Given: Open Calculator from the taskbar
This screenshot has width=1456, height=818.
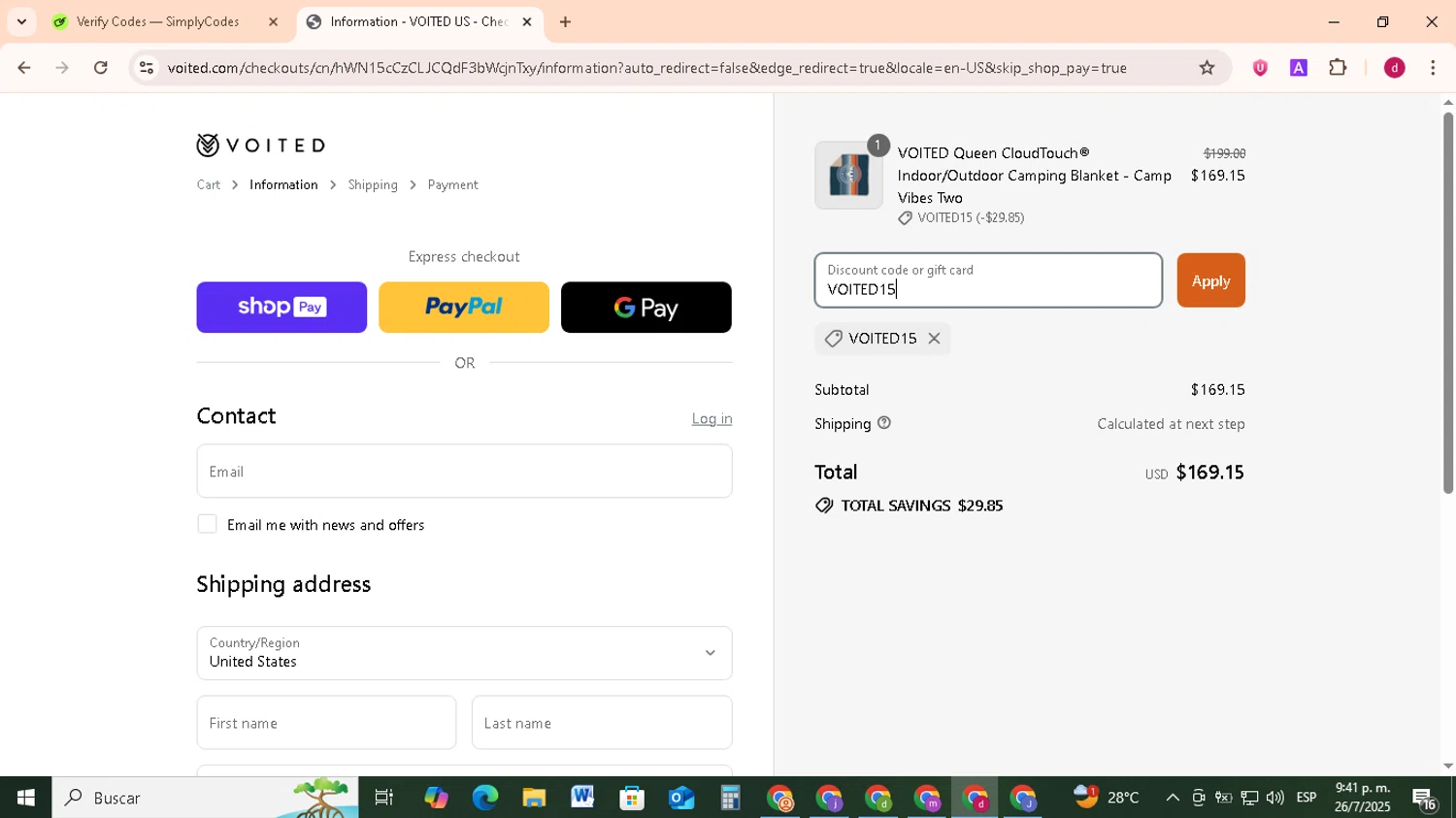Looking at the screenshot, I should tap(730, 798).
